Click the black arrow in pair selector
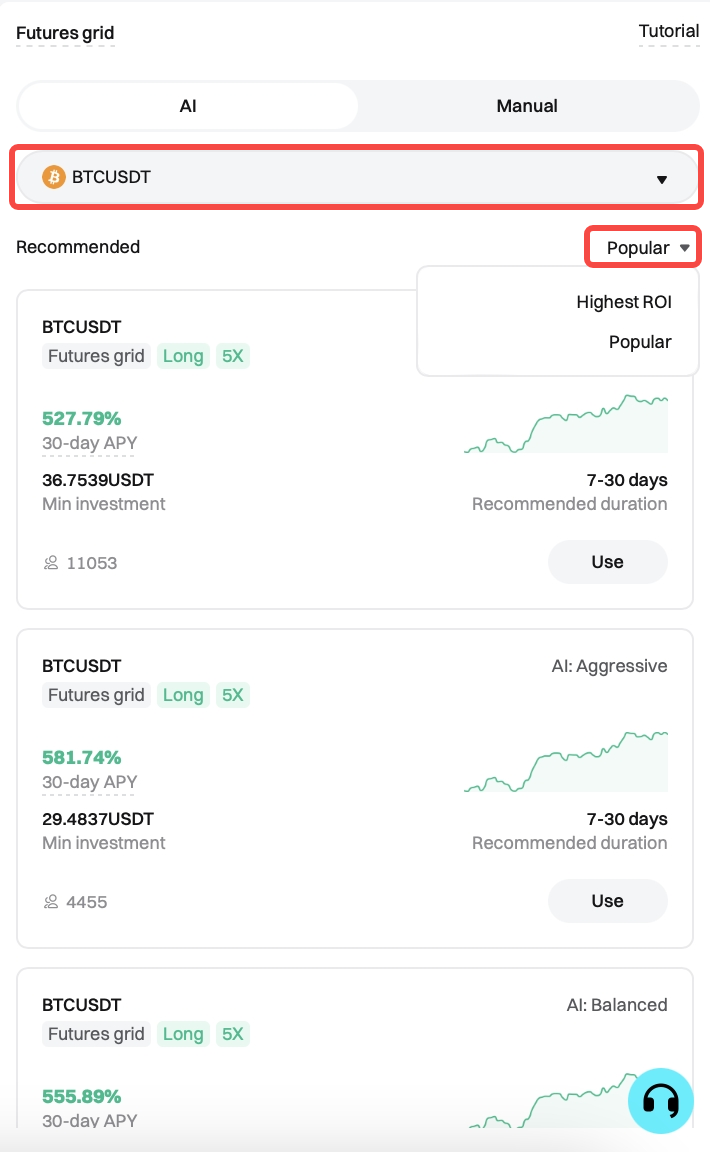710x1152 pixels. [661, 180]
